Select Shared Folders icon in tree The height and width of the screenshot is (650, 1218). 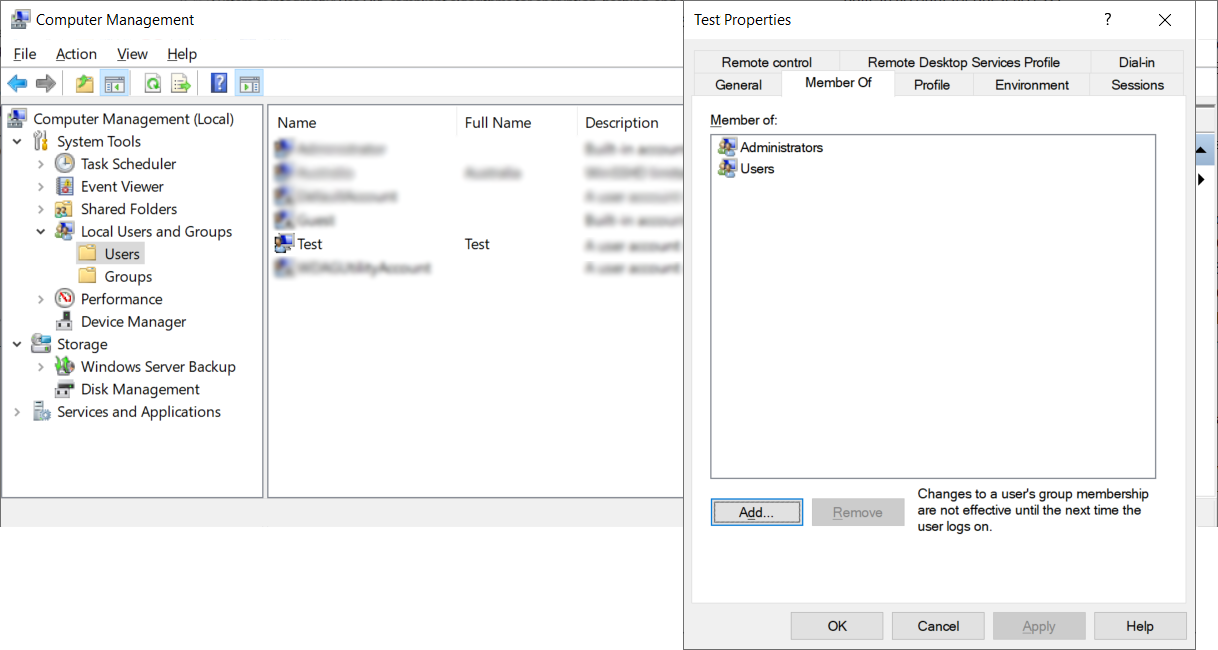pyautogui.click(x=64, y=209)
